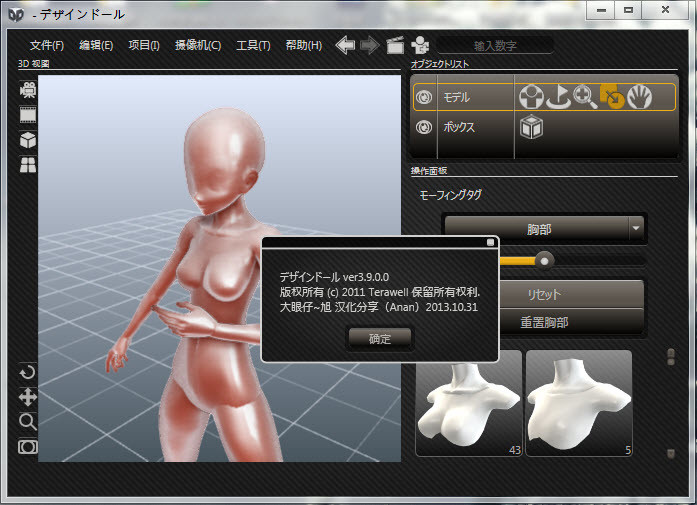Click the person figure icon in toolbar
Image resolution: width=697 pixels, height=505 pixels.
point(420,45)
